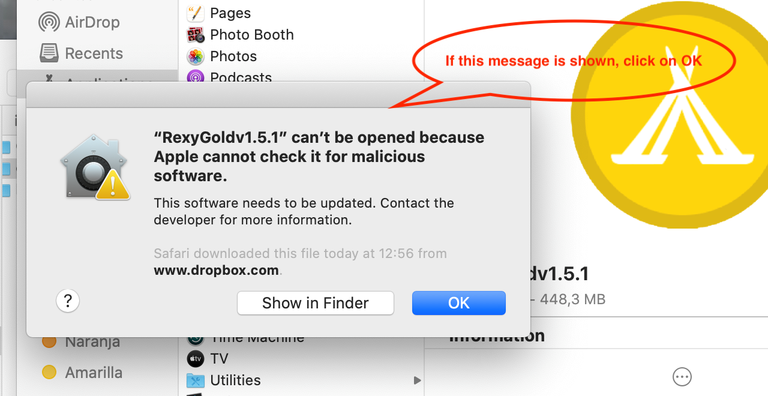The image size is (768, 396).
Task: Click the dialog headline about malicious software
Action: [x=319, y=157]
